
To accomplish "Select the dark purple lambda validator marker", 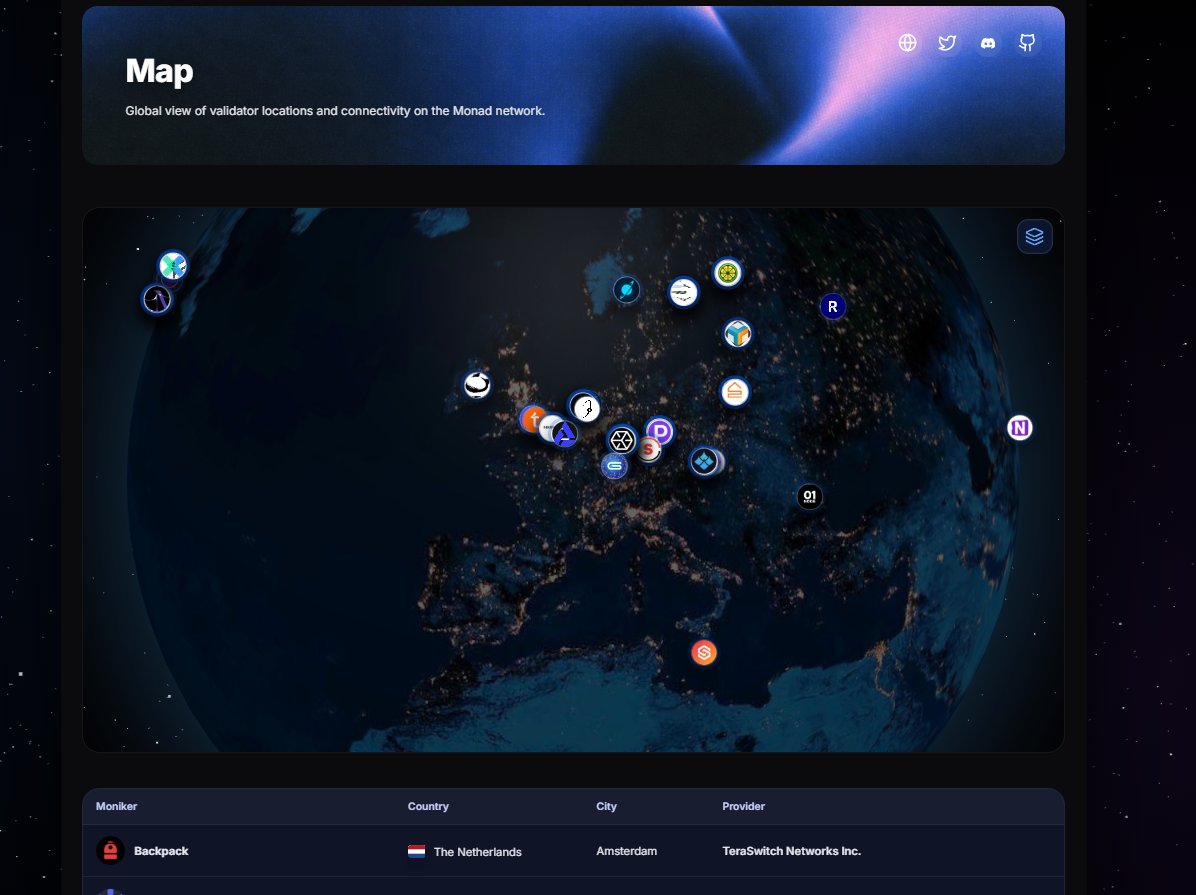I will click(x=157, y=299).
